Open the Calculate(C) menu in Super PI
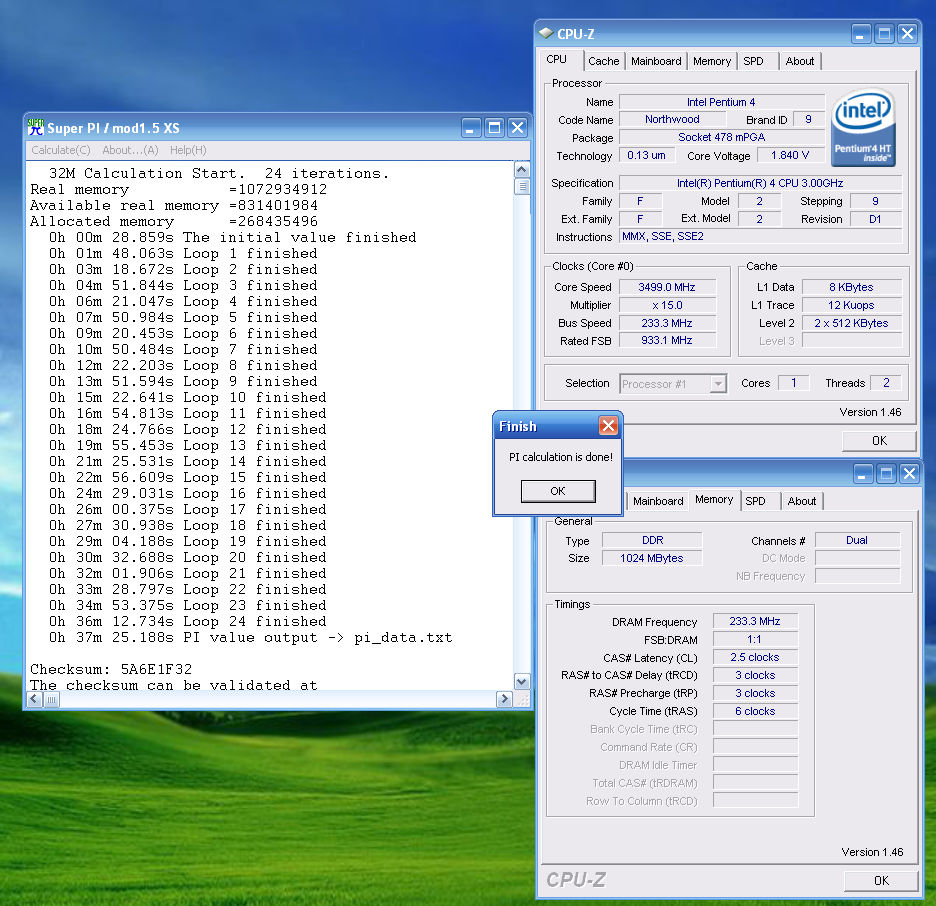936x906 pixels. (x=61, y=150)
